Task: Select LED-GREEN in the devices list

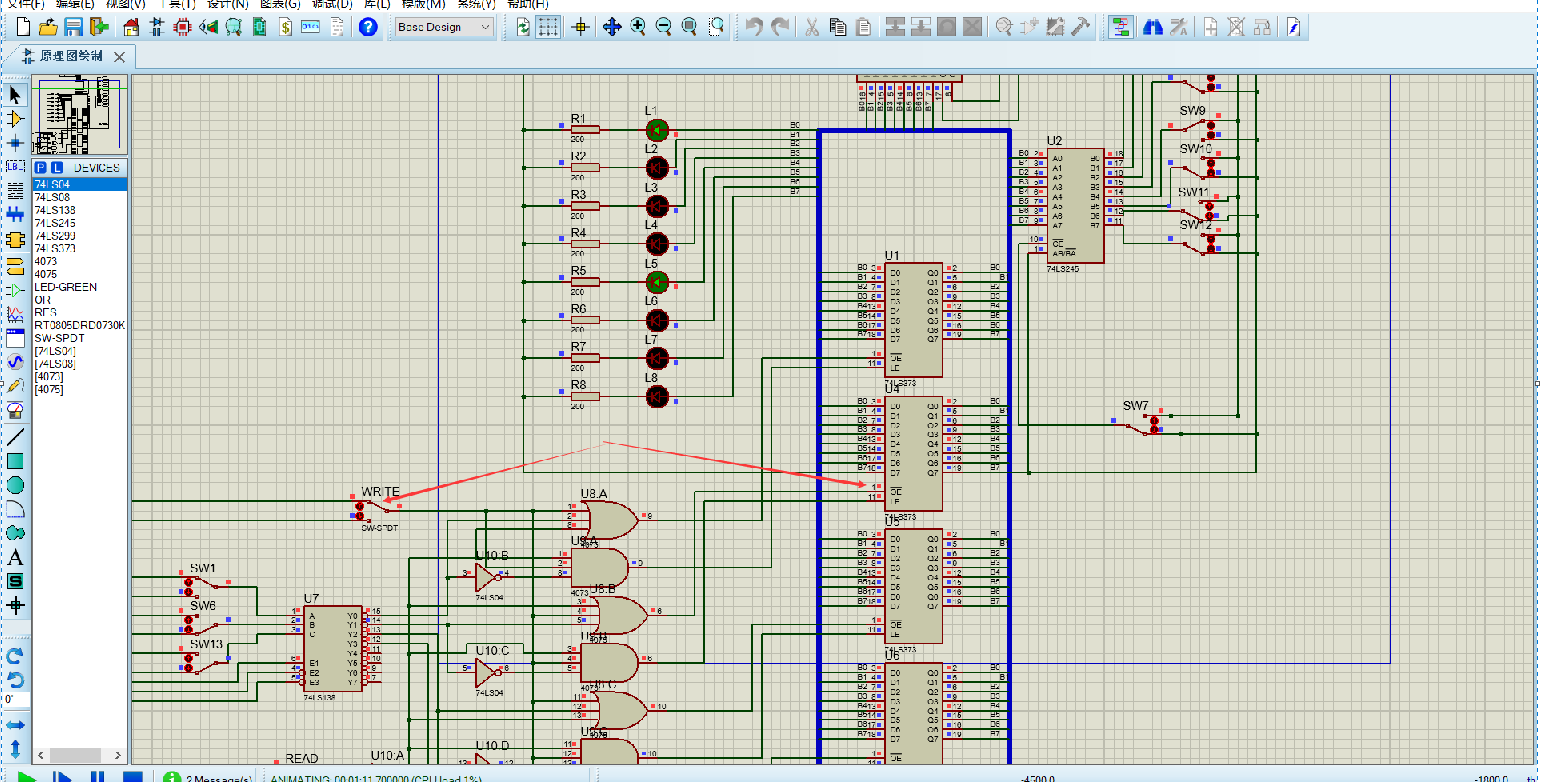Action: pos(66,287)
